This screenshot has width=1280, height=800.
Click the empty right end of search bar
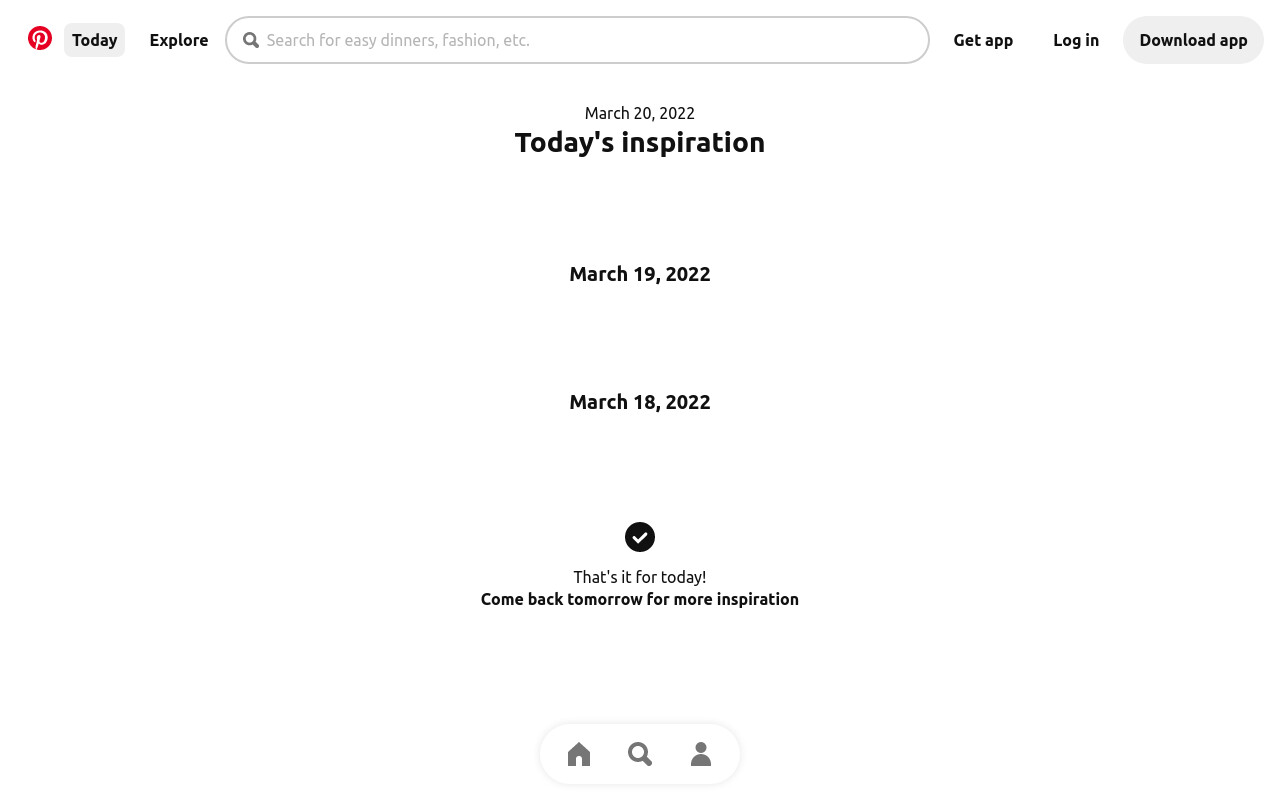coord(860,40)
